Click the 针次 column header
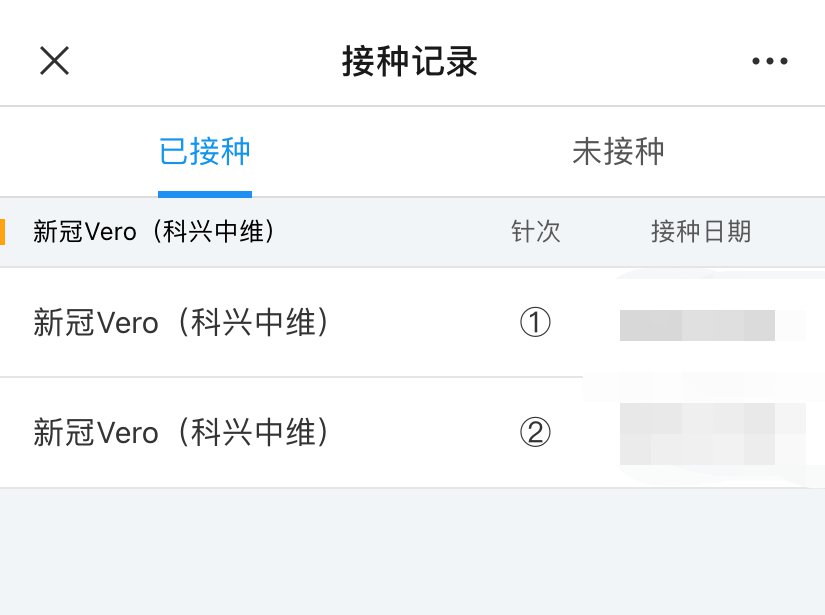 point(536,232)
